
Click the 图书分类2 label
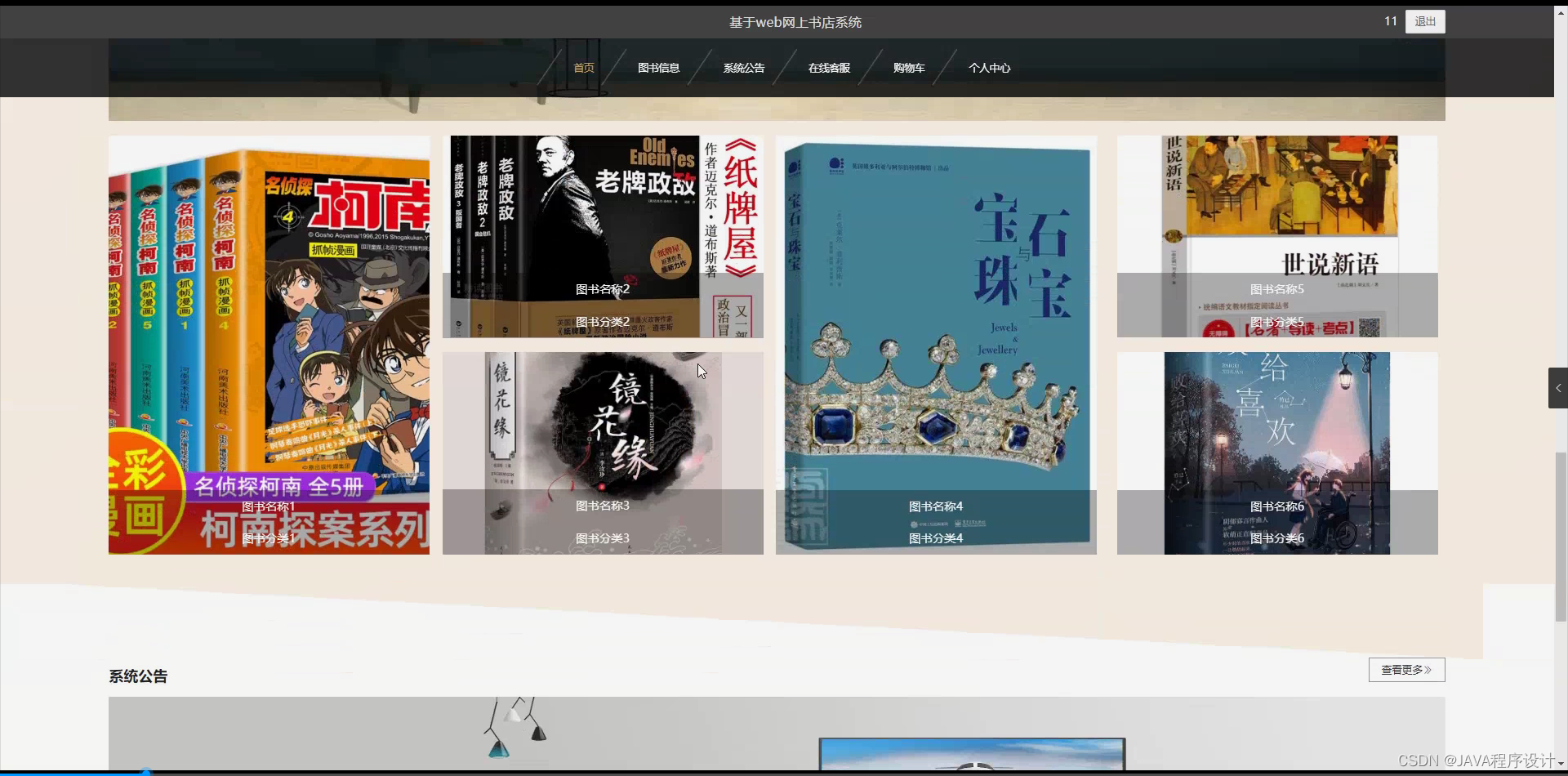coord(603,322)
